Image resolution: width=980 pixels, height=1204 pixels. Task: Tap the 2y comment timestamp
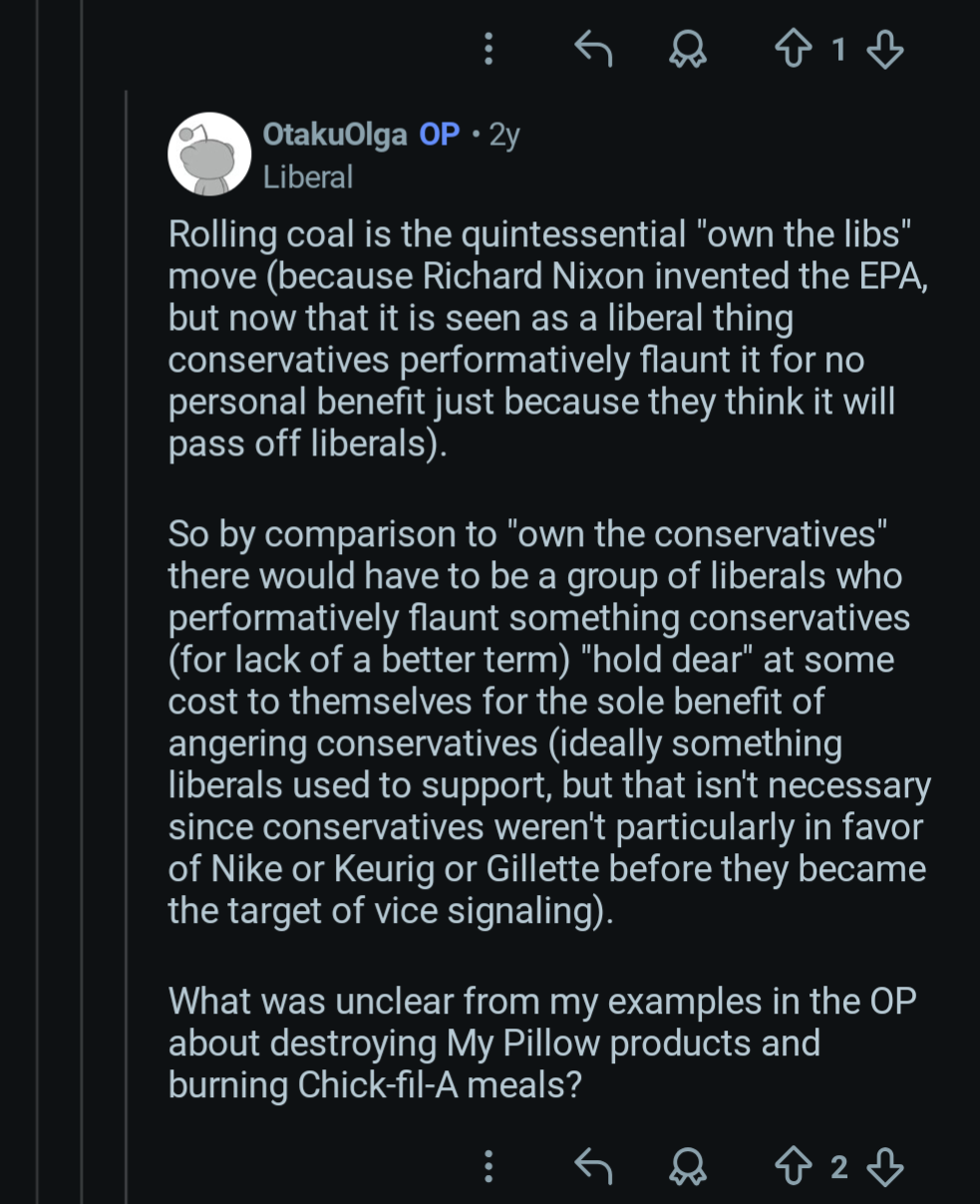tap(504, 135)
